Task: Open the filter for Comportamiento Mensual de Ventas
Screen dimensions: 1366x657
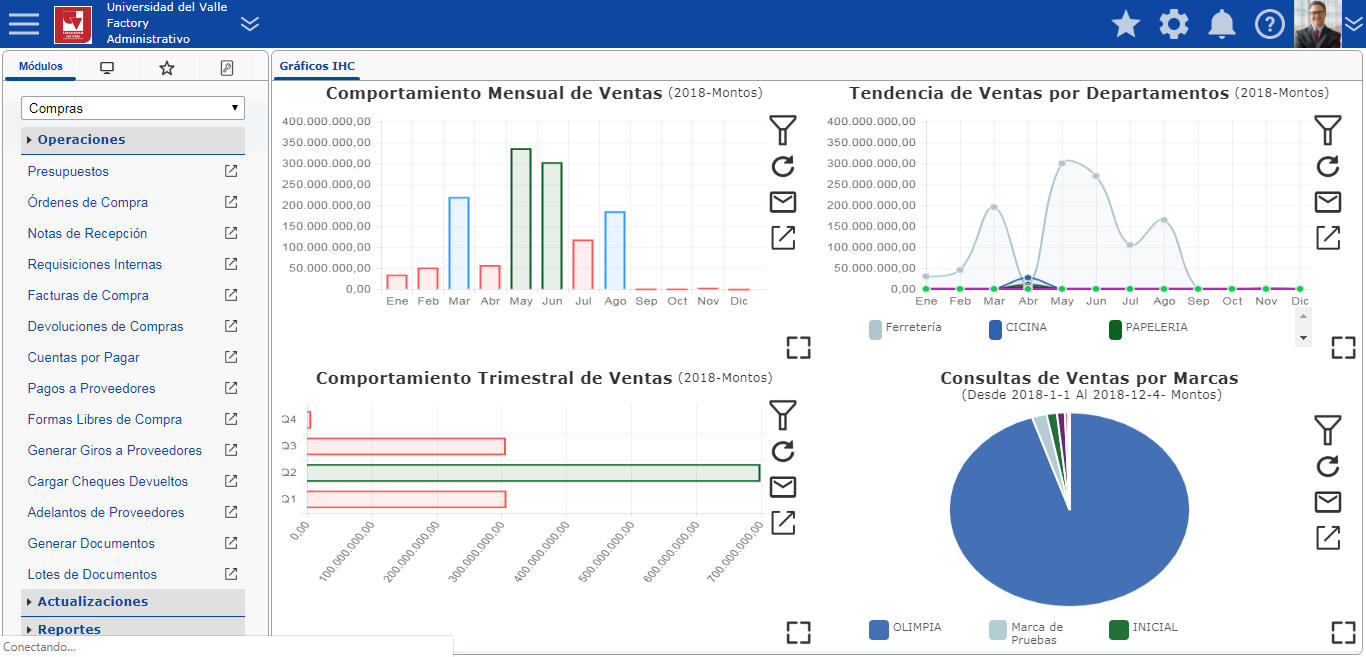Action: click(x=783, y=130)
